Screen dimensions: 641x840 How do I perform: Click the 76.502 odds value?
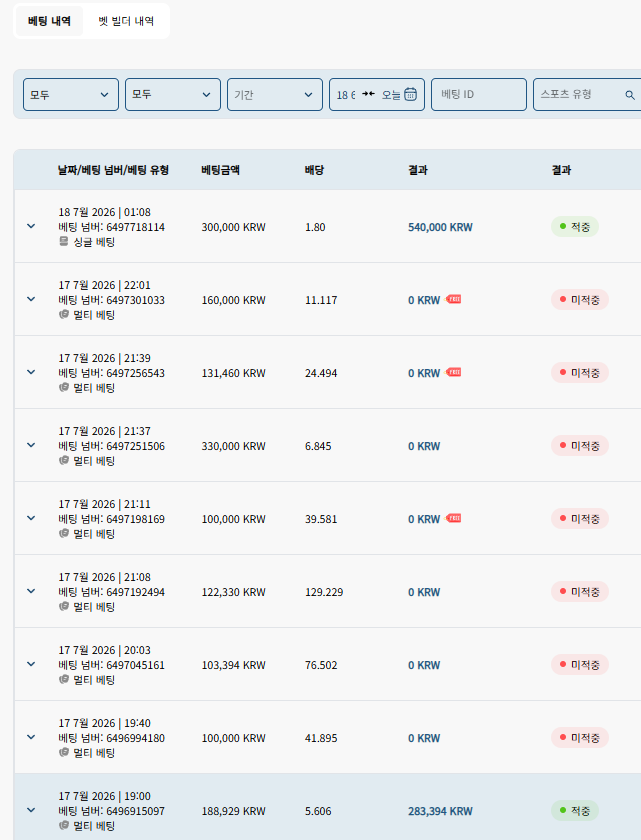click(321, 665)
